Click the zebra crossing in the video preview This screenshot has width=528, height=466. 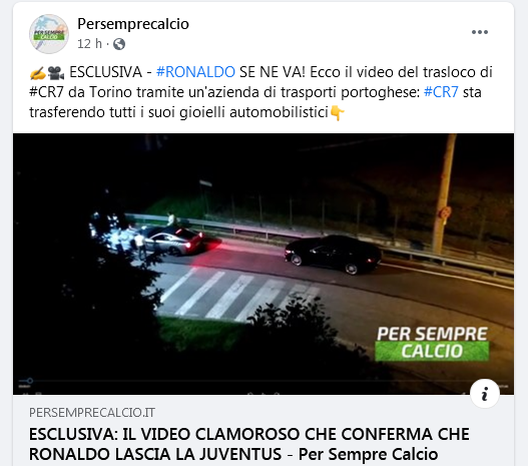(236, 293)
